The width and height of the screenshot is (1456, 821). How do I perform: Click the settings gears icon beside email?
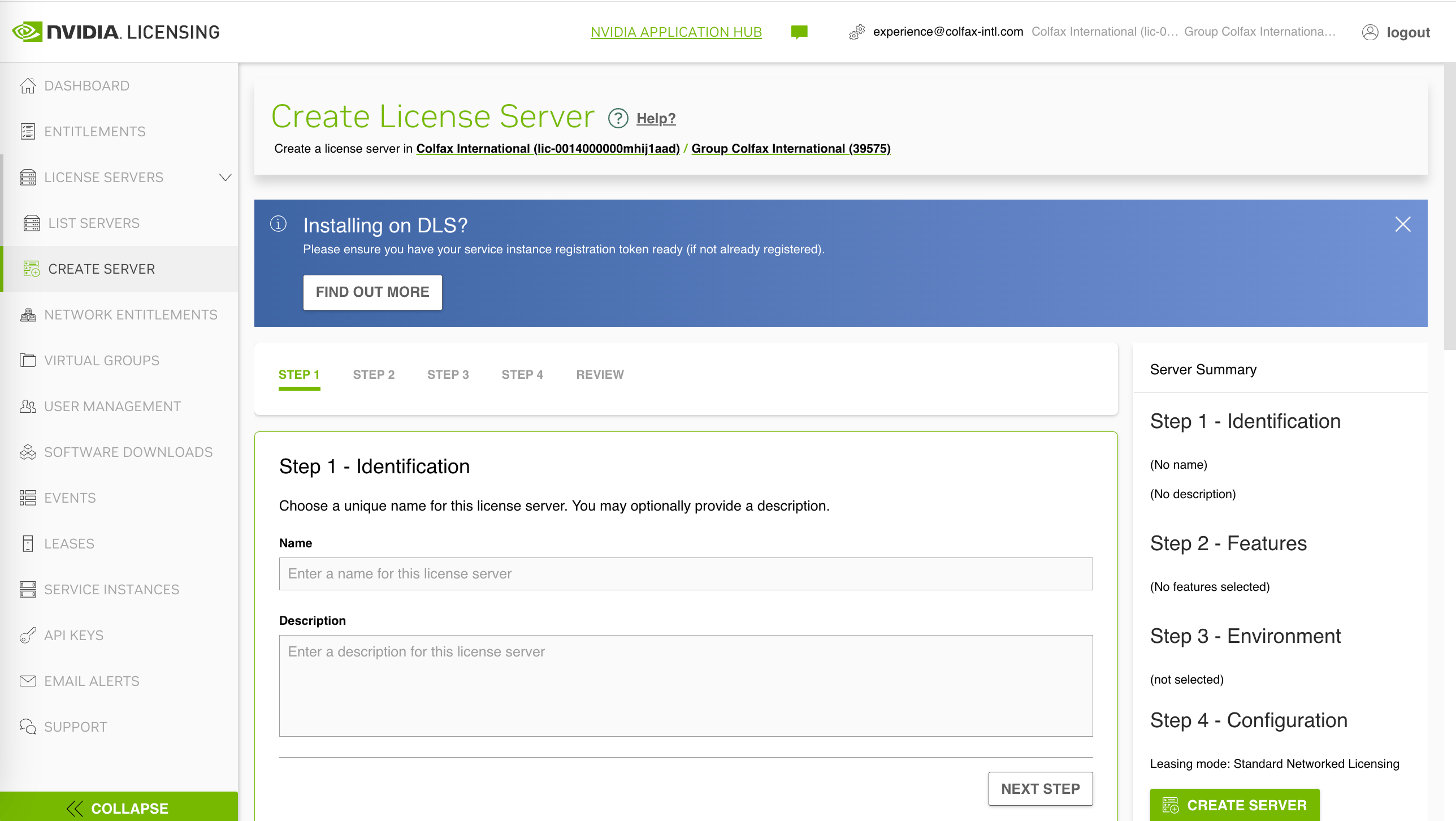[x=857, y=32]
